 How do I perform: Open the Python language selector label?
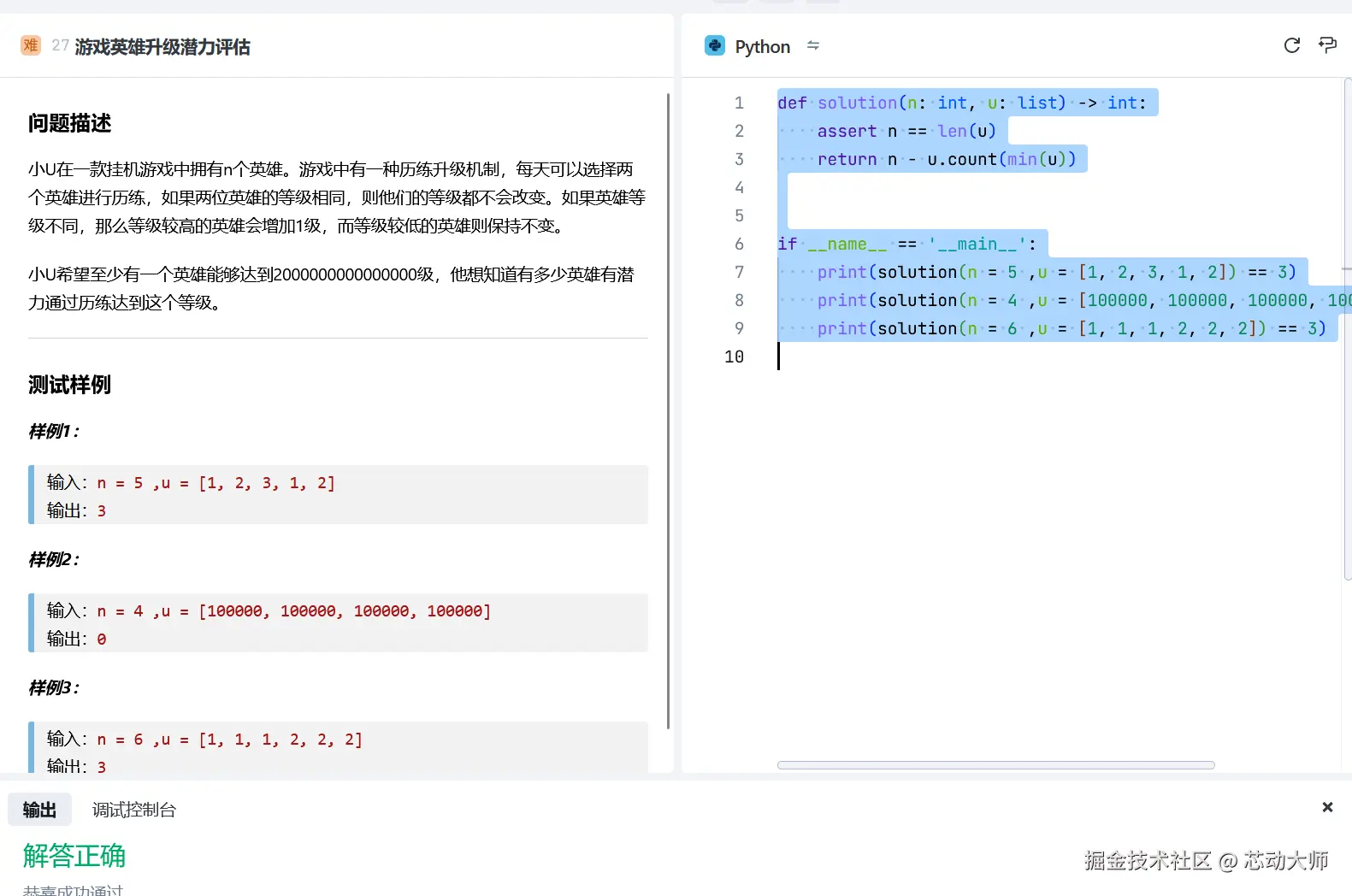coord(762,47)
